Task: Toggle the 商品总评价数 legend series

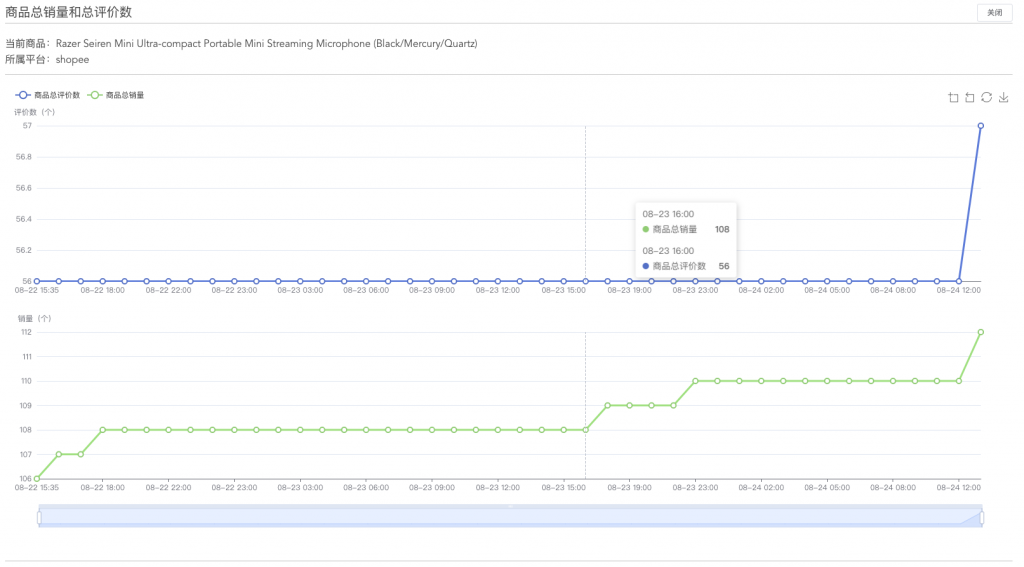Action: 48,95
